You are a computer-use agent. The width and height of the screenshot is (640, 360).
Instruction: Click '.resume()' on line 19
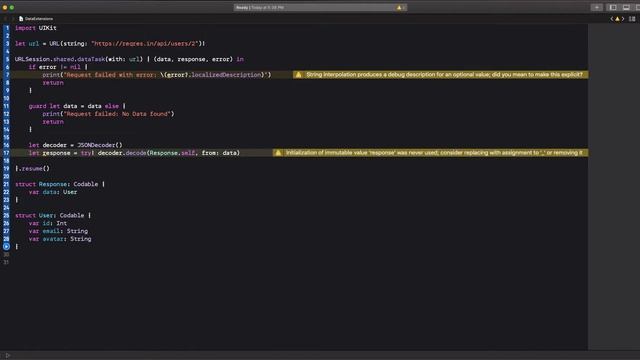[34, 169]
